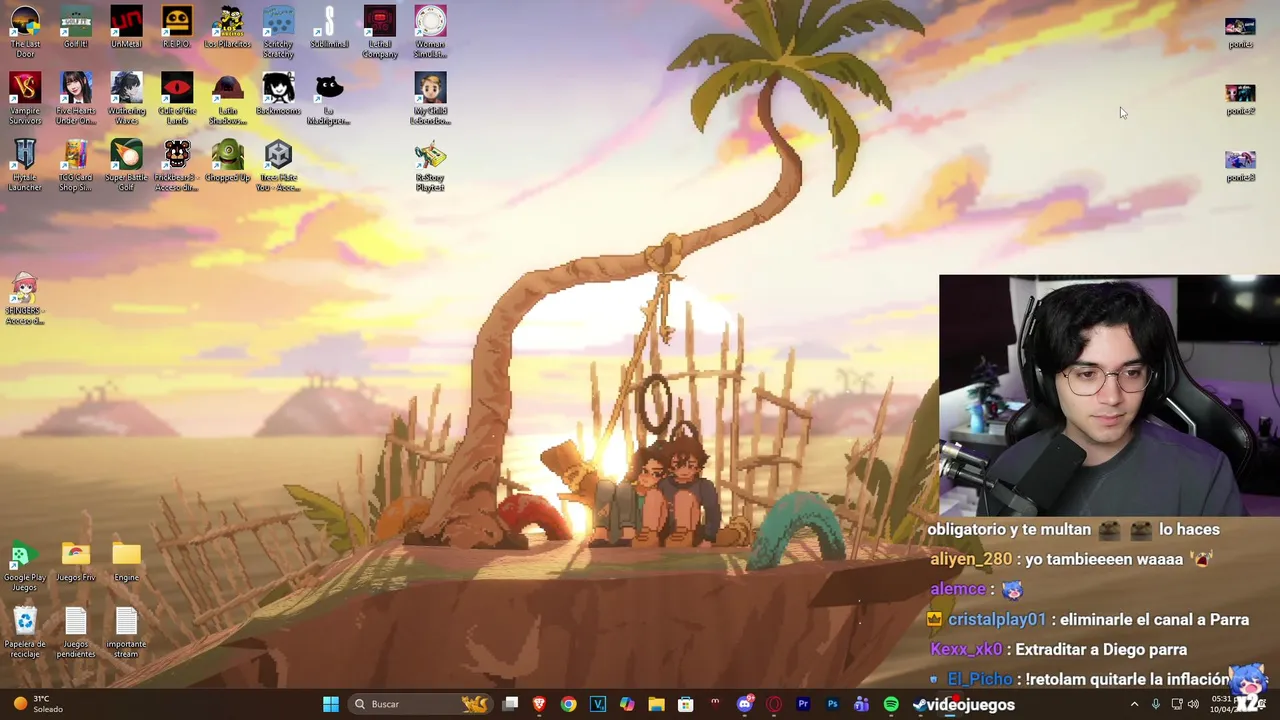Viewport: 1280px width, 720px height.
Task: Click Kexx_xk0 chat username
Action: pos(966,649)
